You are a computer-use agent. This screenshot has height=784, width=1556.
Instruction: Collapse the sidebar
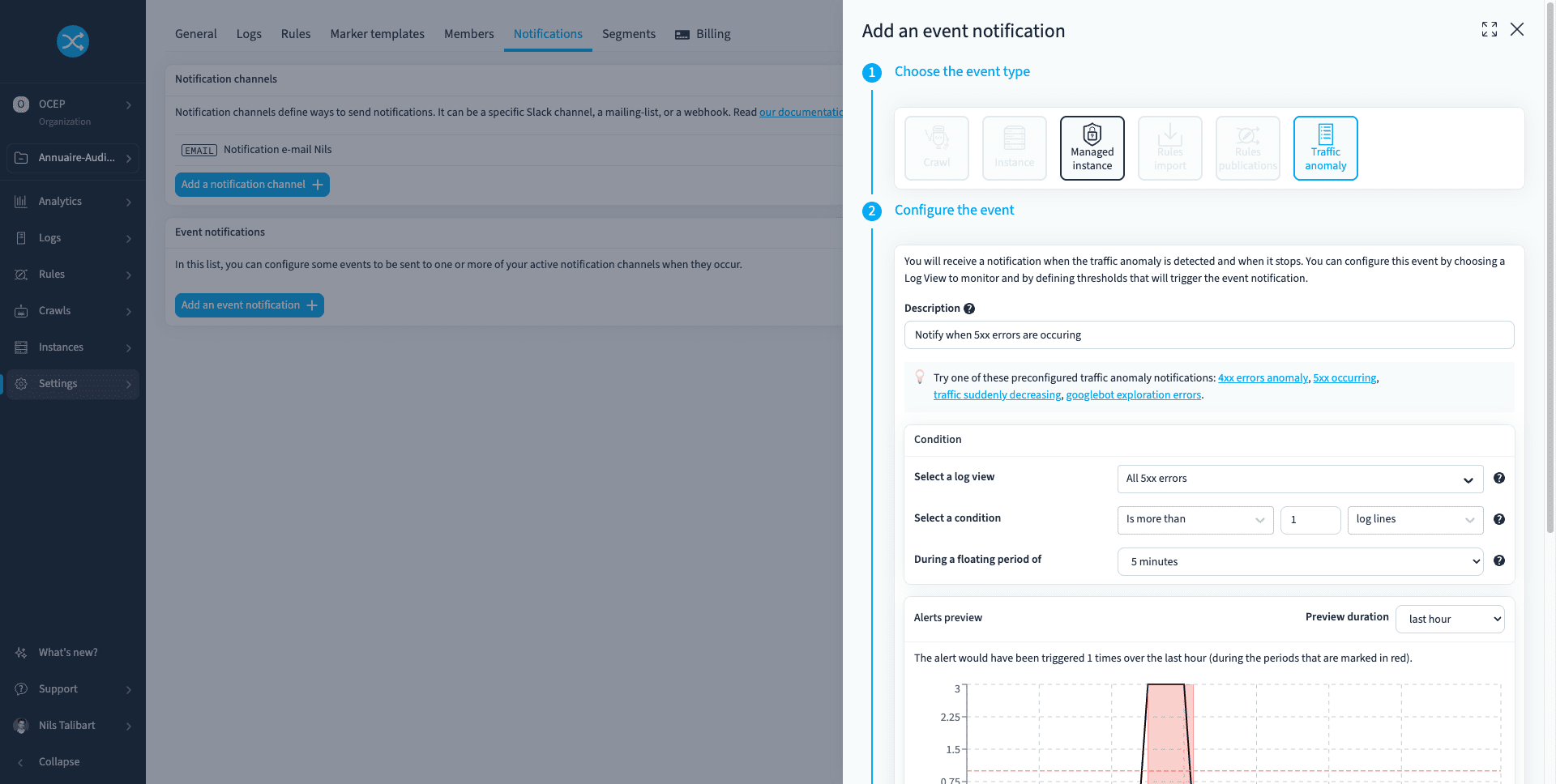pyautogui.click(x=58, y=762)
